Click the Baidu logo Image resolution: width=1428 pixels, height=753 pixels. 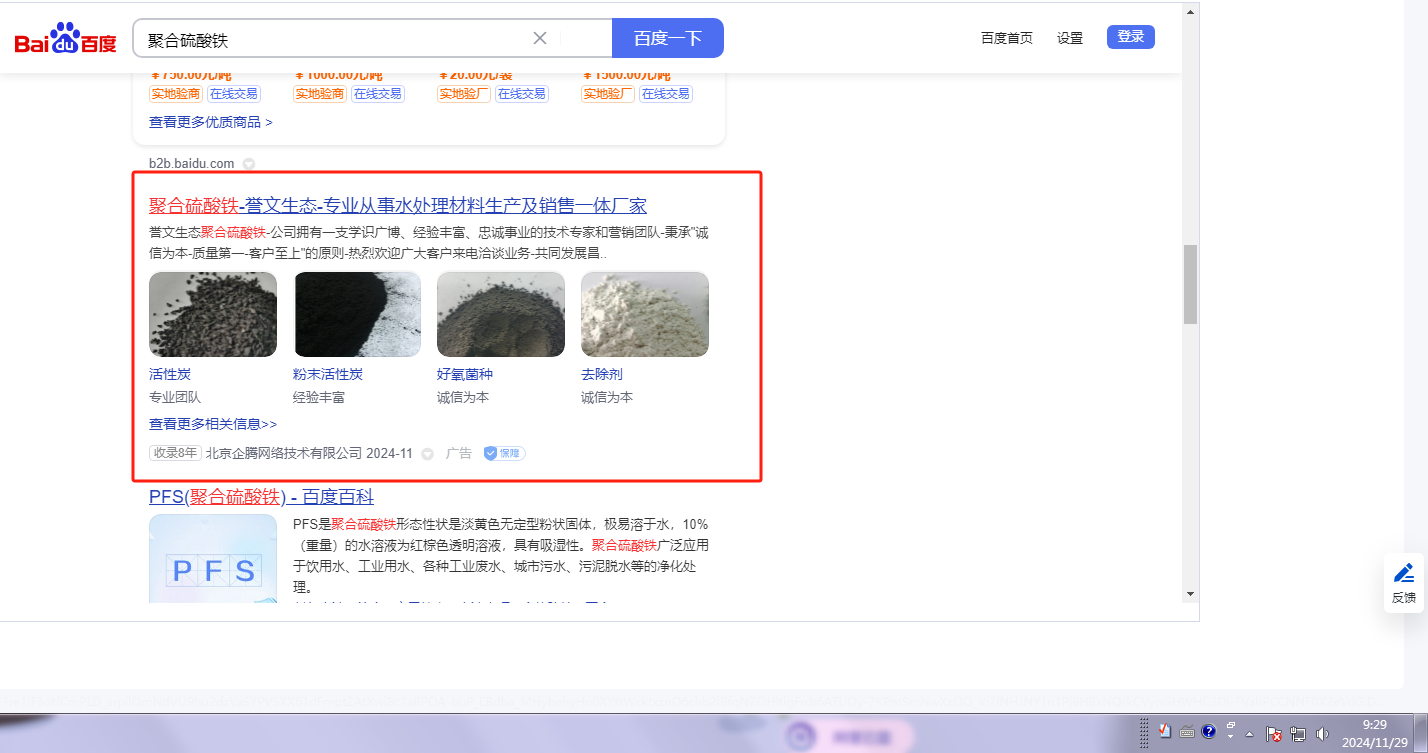[65, 39]
